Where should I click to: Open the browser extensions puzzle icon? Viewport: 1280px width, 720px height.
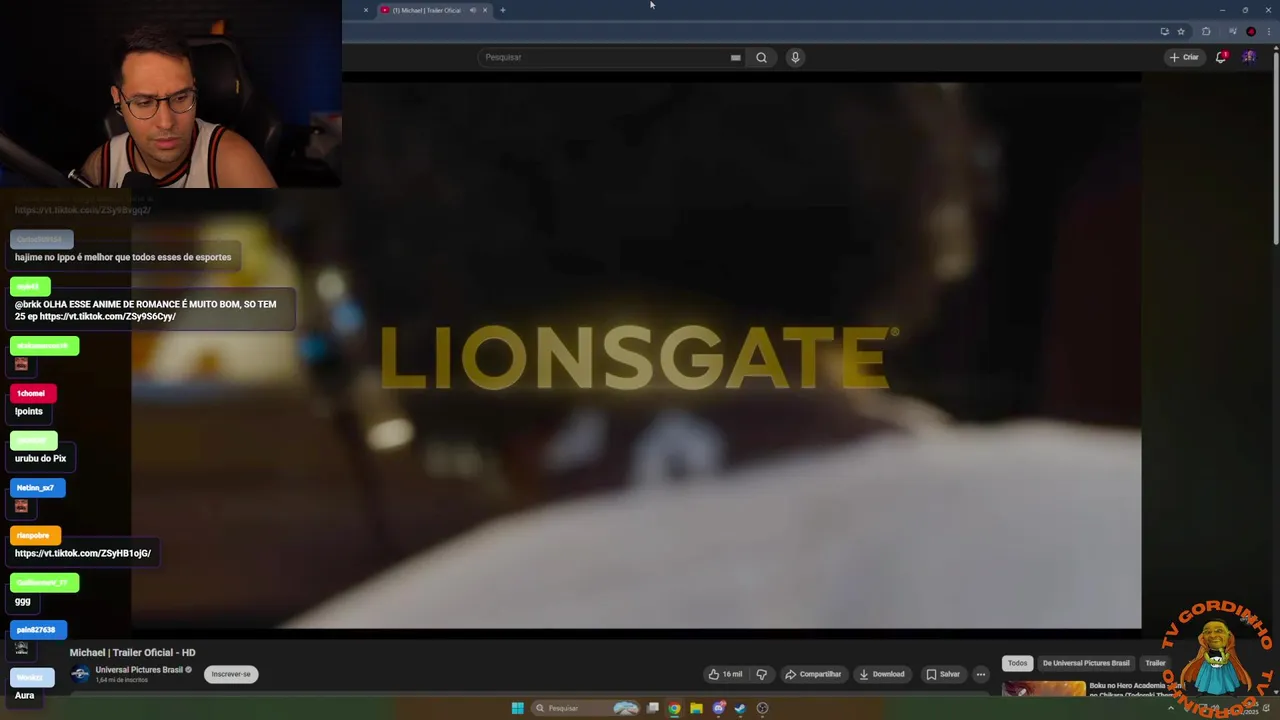(x=1206, y=31)
